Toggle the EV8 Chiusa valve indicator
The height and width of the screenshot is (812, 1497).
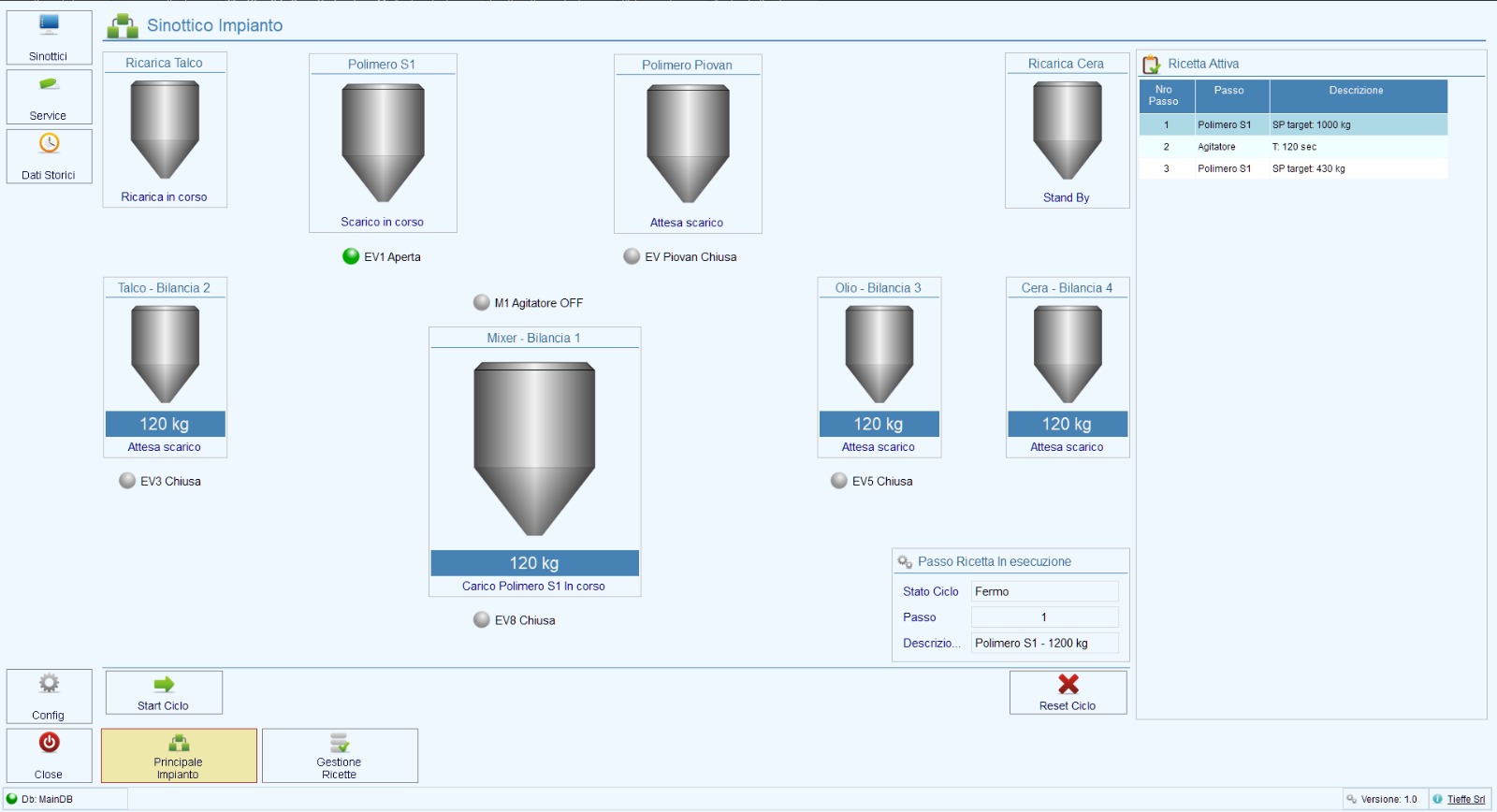pos(482,619)
